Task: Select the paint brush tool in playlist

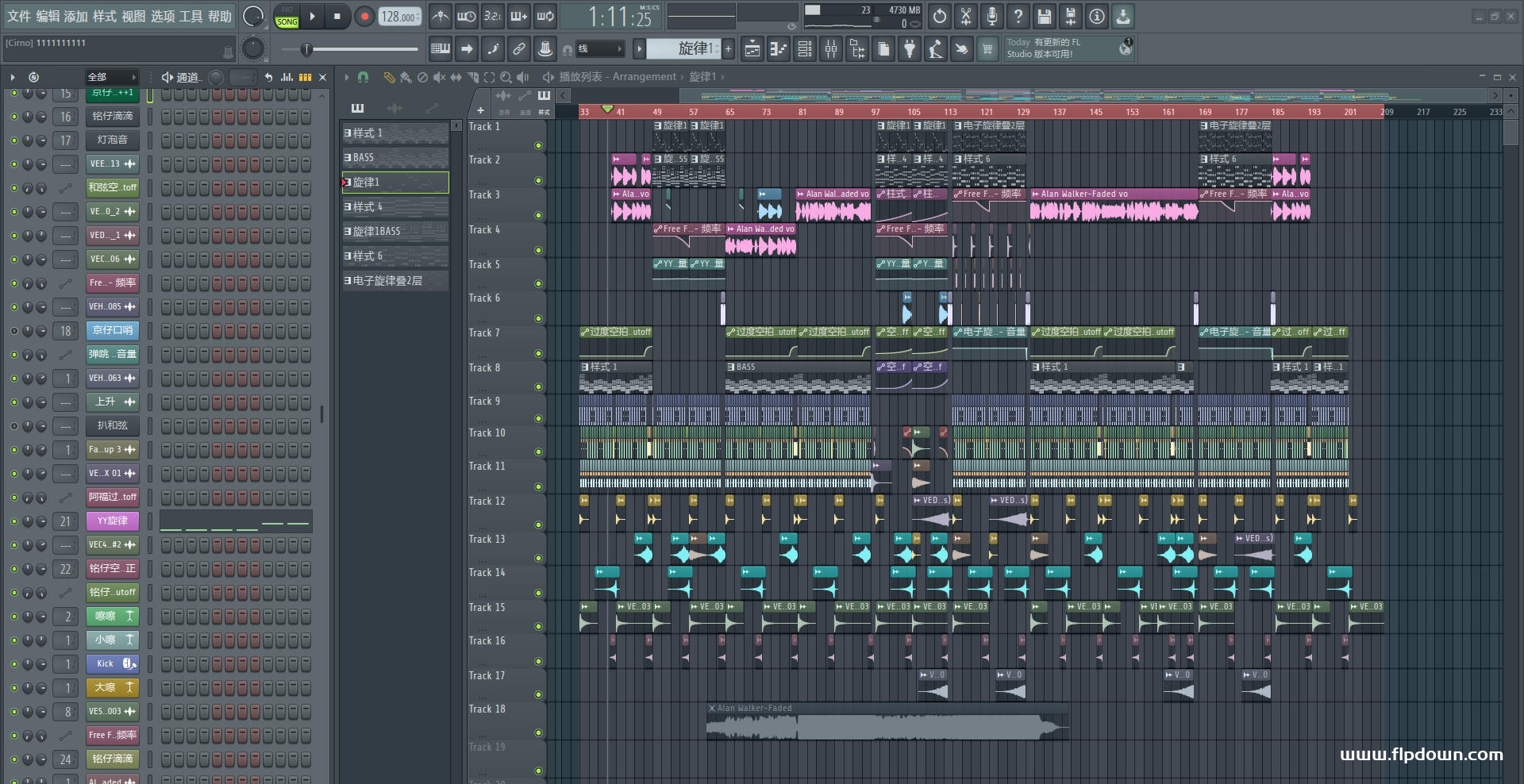Action: pos(406,77)
